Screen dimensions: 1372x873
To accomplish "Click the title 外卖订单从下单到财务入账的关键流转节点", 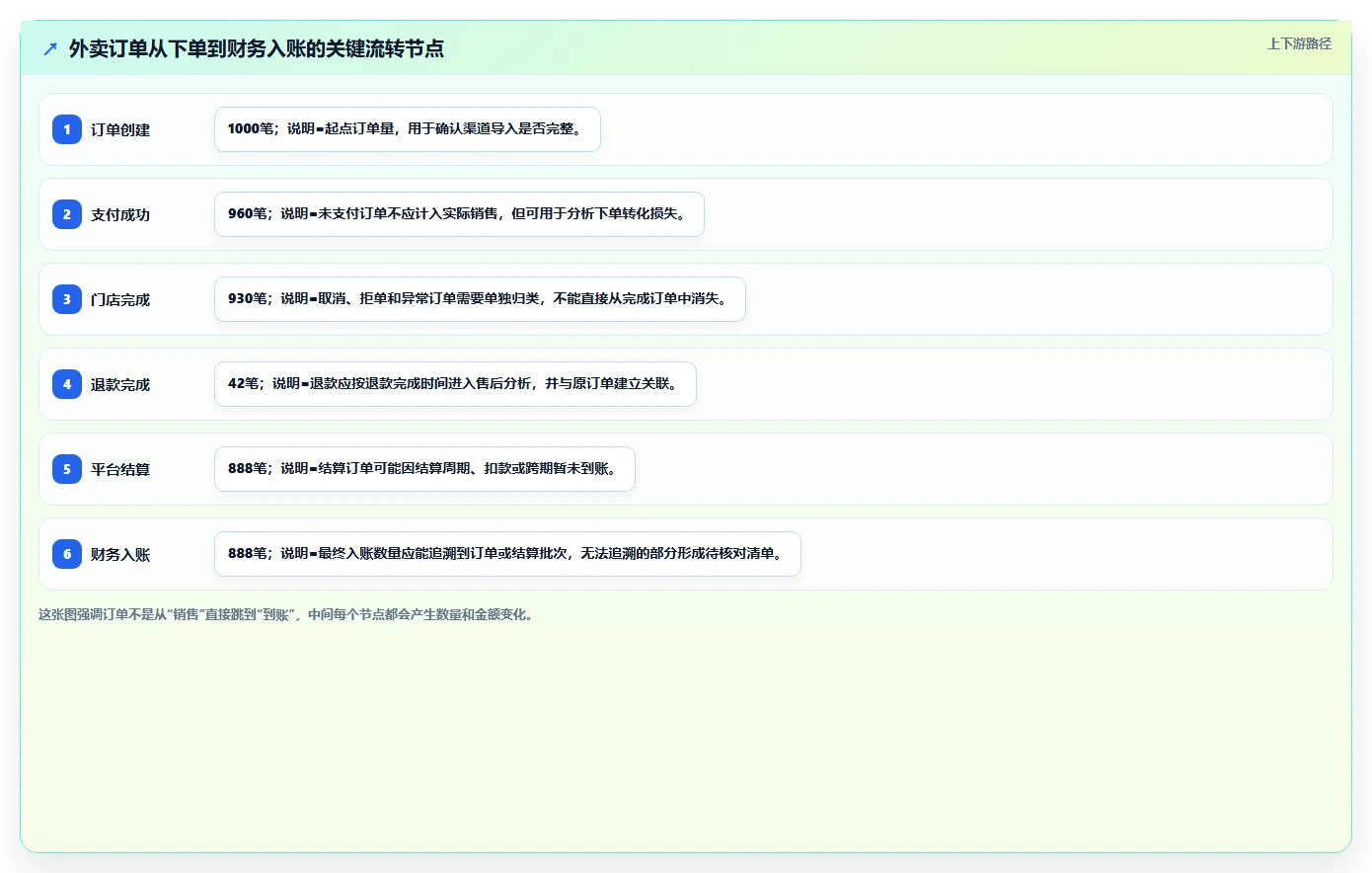I will tap(257, 48).
